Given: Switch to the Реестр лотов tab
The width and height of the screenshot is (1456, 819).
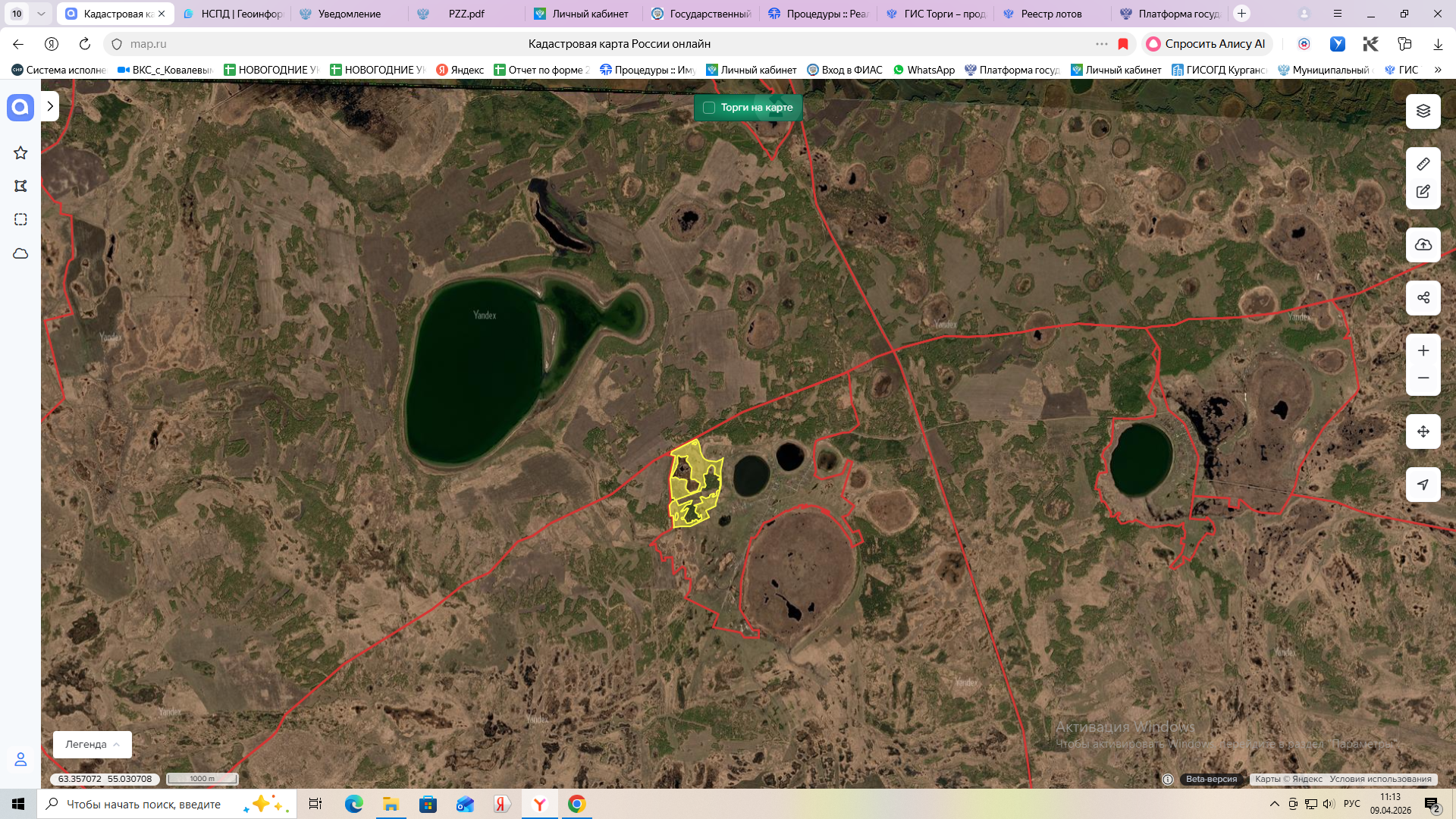Looking at the screenshot, I should (1051, 14).
